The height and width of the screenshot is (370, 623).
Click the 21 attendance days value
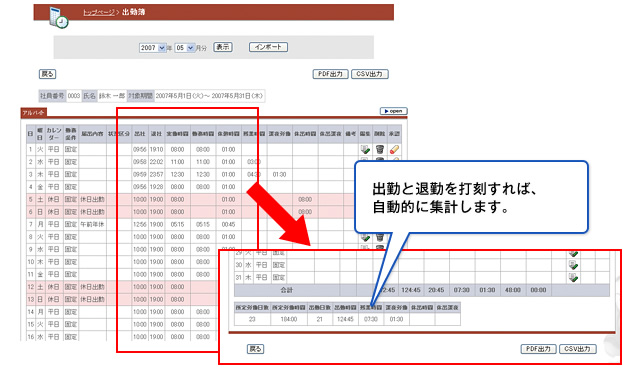(319, 319)
